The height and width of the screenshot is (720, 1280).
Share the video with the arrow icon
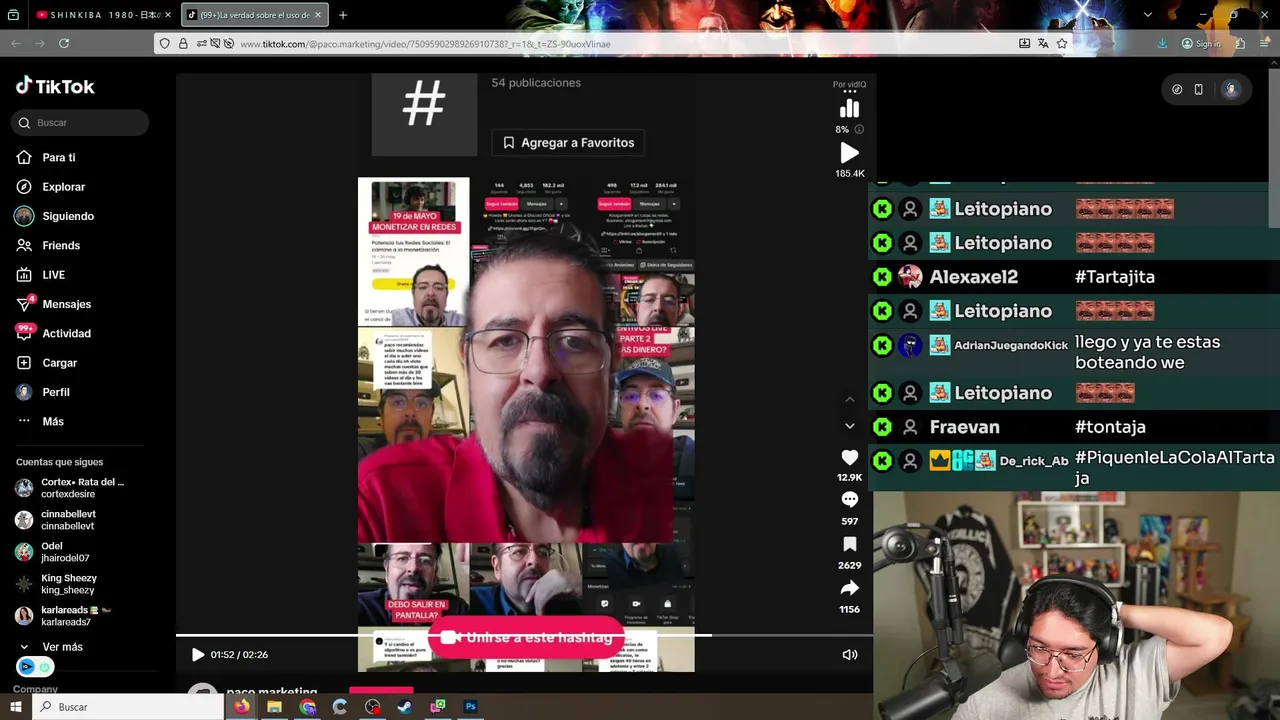click(849, 588)
